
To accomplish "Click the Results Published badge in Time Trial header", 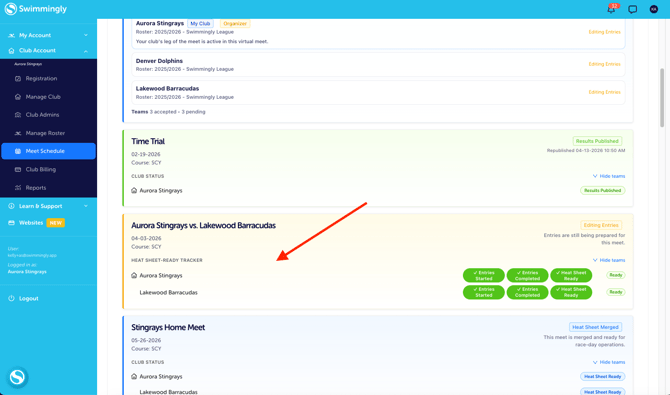I will point(597,141).
